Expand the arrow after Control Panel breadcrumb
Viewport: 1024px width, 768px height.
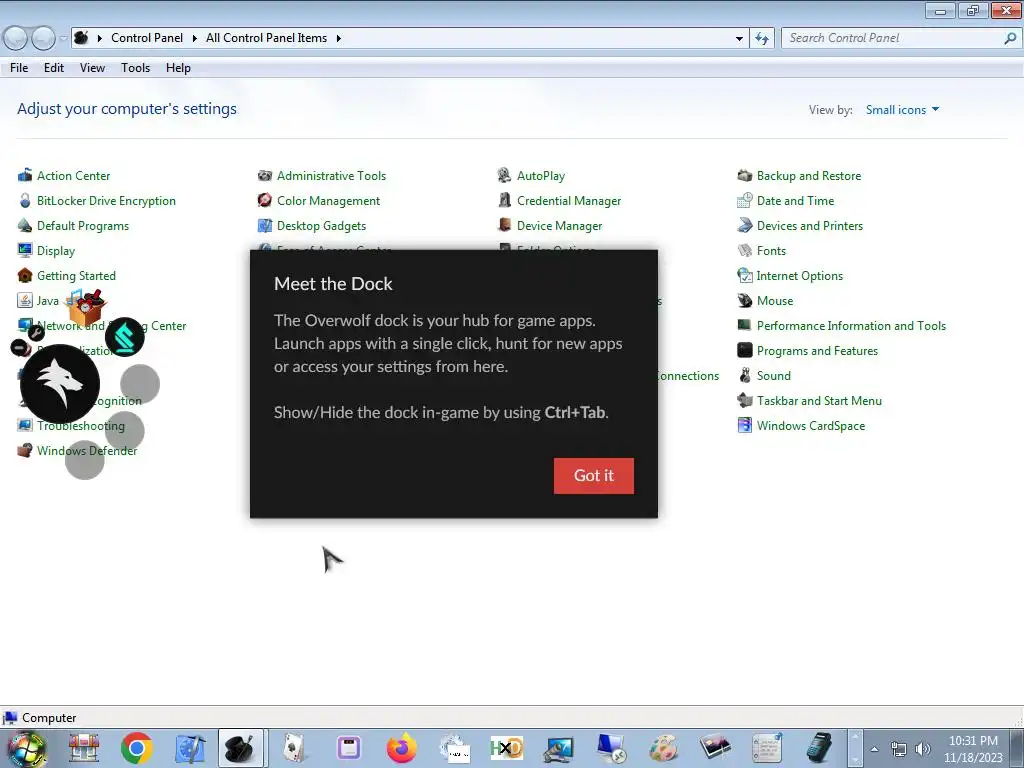[195, 38]
